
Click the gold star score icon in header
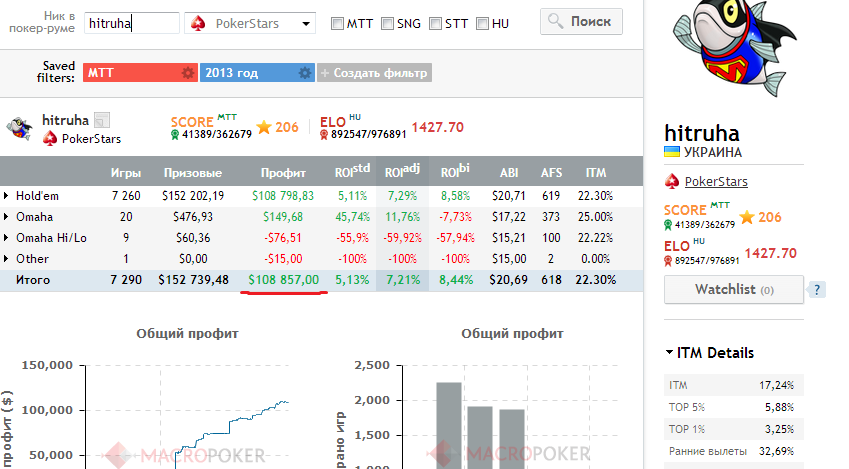[264, 127]
